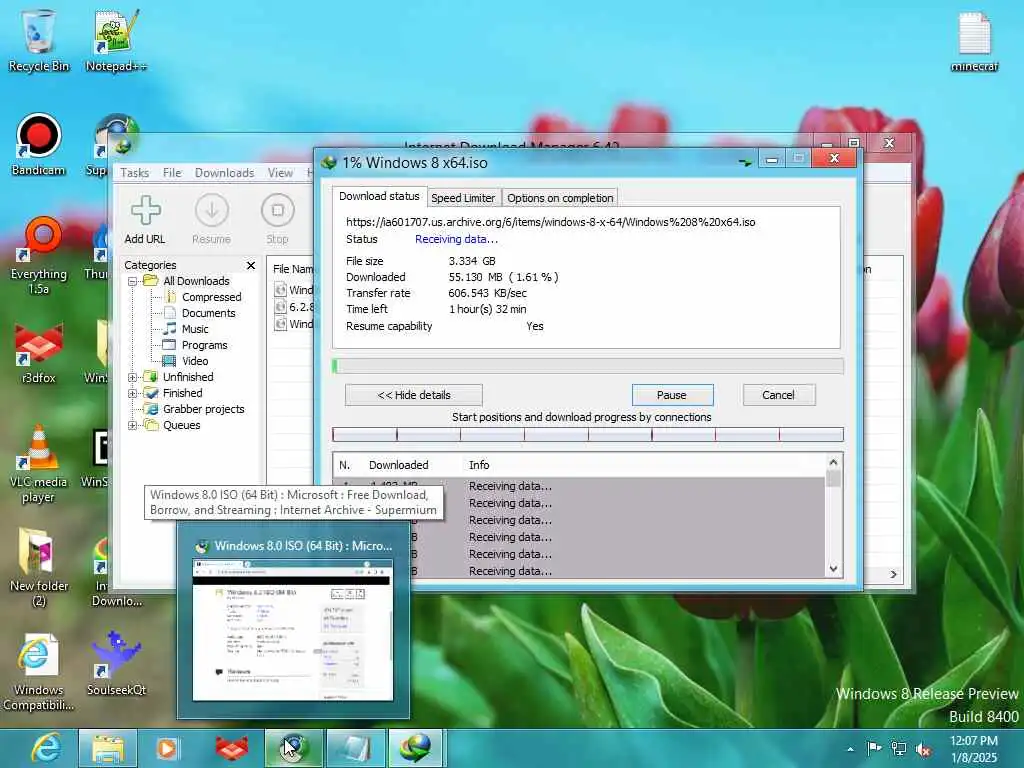Cancel the Windows 8 x64.iso download
Viewport: 1024px width, 768px height.
(778, 395)
